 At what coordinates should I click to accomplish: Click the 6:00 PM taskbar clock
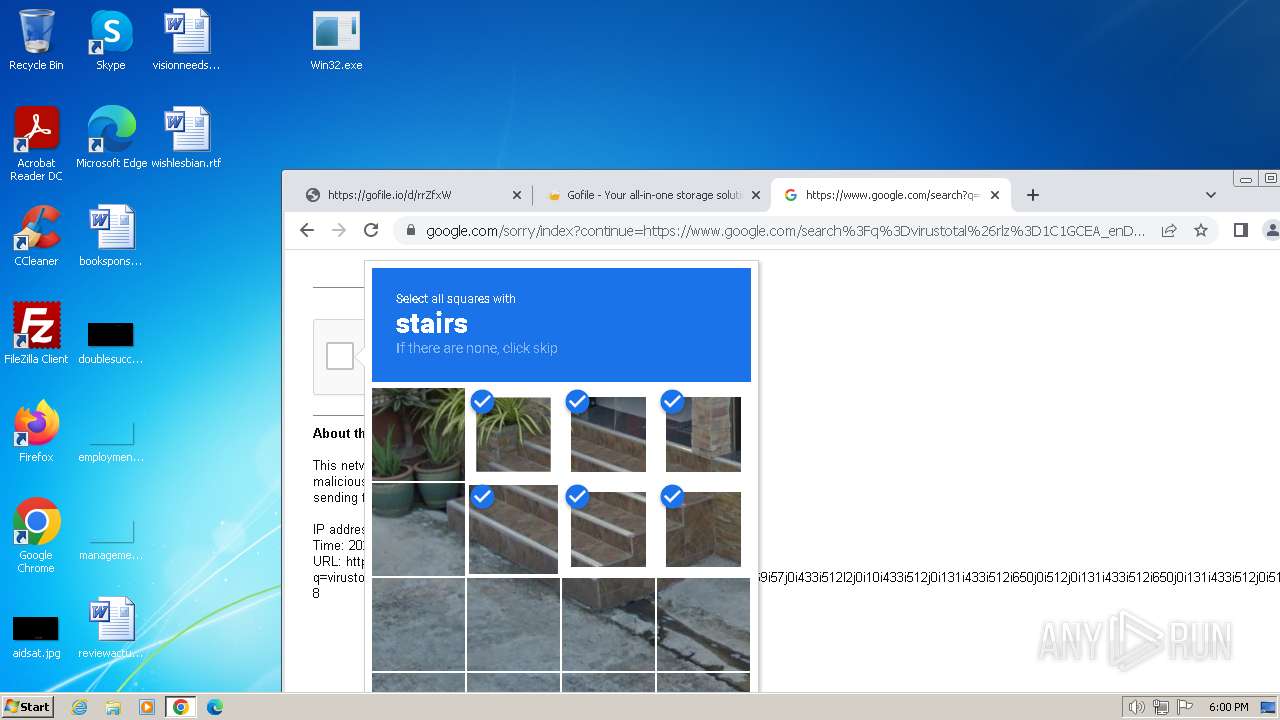1228,707
